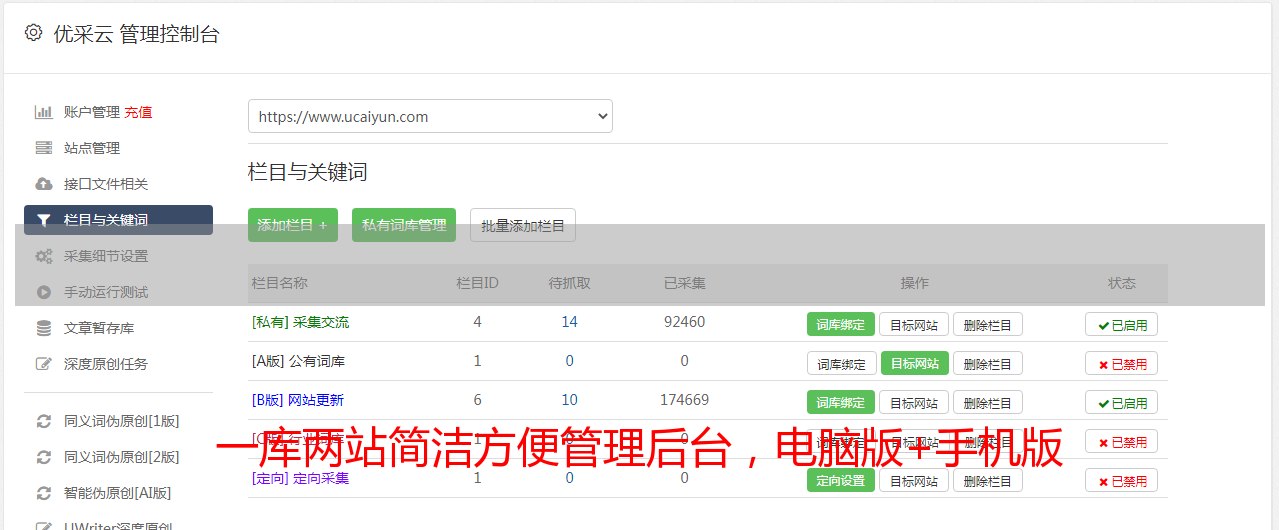Open 同义词伪原创[2版] in the sidebar
The image size is (1279, 530).
pyautogui.click(x=121, y=457)
